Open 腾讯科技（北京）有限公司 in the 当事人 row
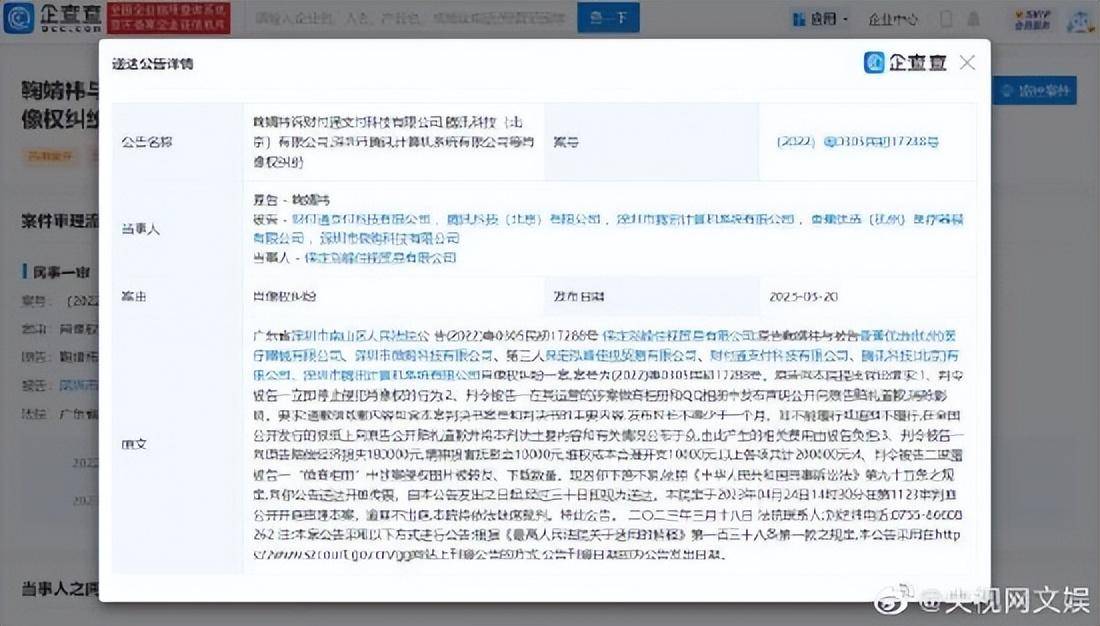The width and height of the screenshot is (1100, 626). (x=523, y=219)
